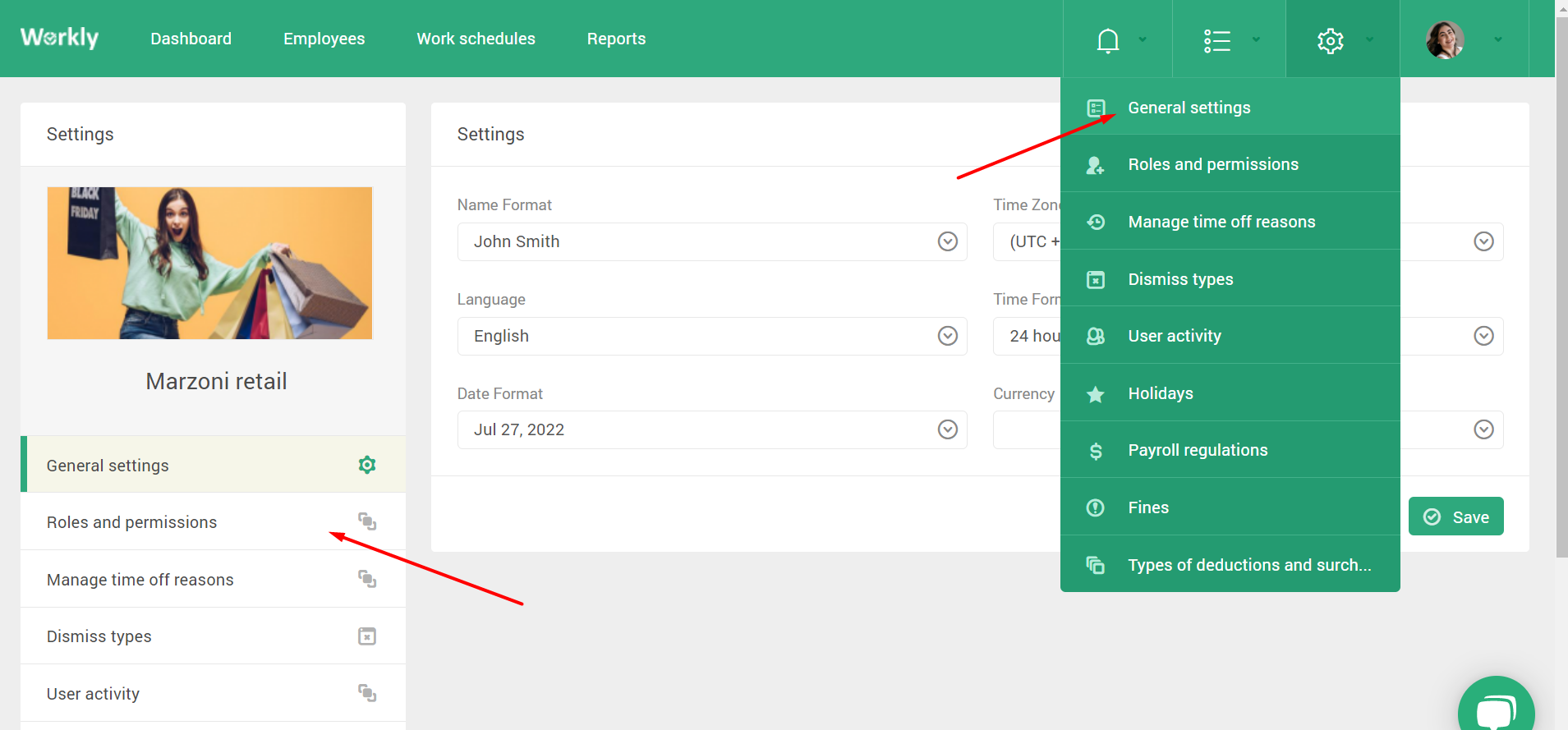Expand the user profile dropdown arrow

(1498, 39)
